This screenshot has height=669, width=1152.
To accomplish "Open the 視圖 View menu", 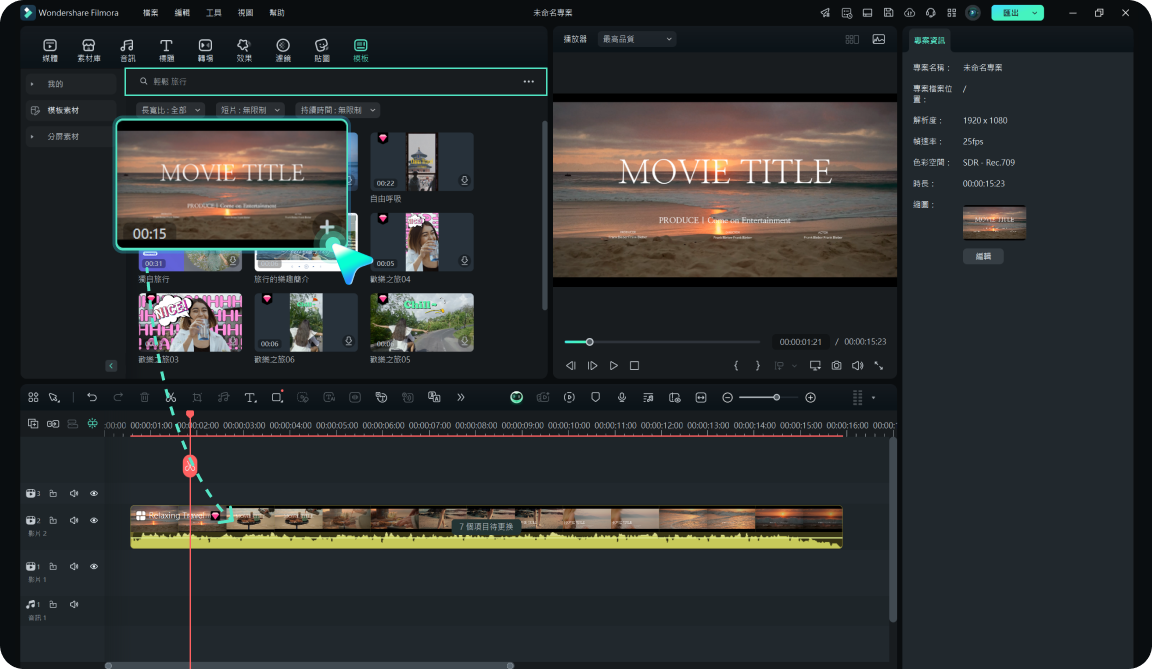I will click(x=245, y=12).
